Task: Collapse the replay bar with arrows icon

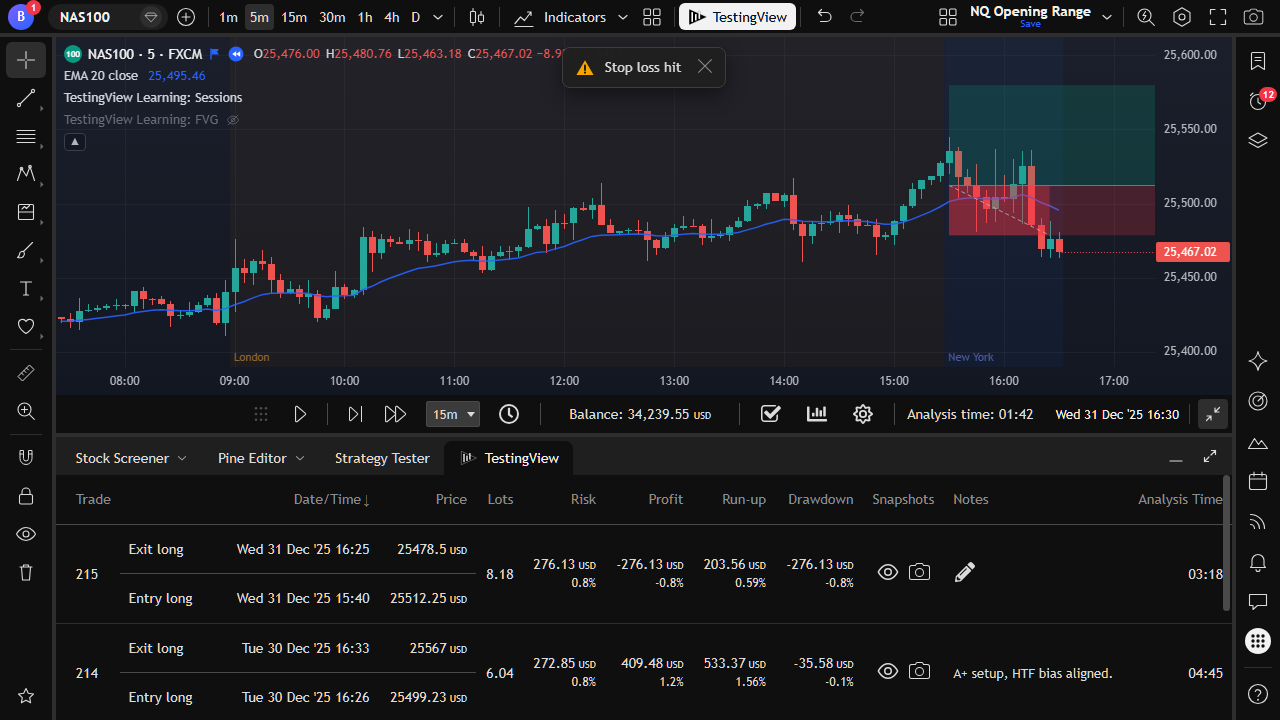Action: [x=1213, y=414]
